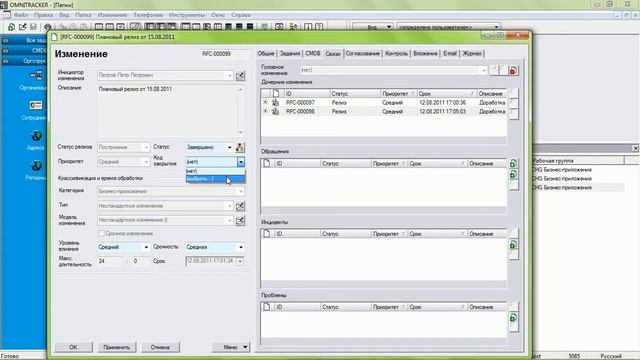Switch to the Задания tab
This screenshot has width=640, height=360.
tap(290, 53)
